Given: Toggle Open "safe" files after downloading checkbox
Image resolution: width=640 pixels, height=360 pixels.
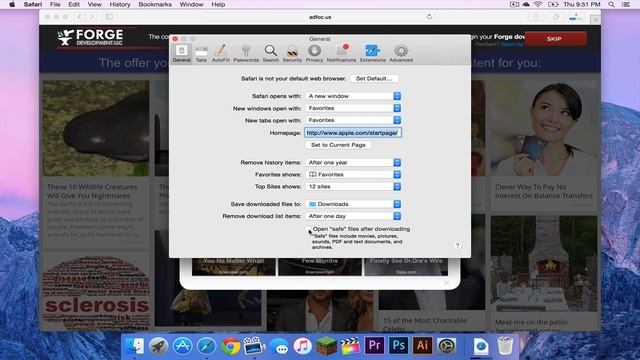Looking at the screenshot, I should point(309,229).
